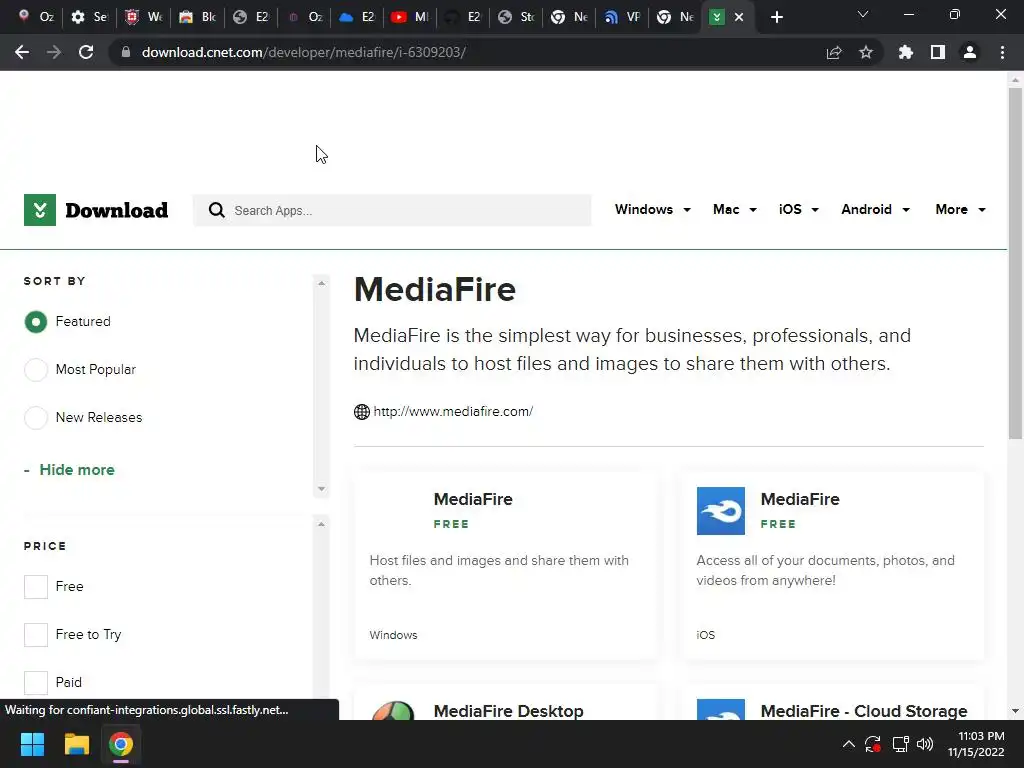Switch to the first Oz maps tab
The image size is (1024, 768).
click(36, 17)
